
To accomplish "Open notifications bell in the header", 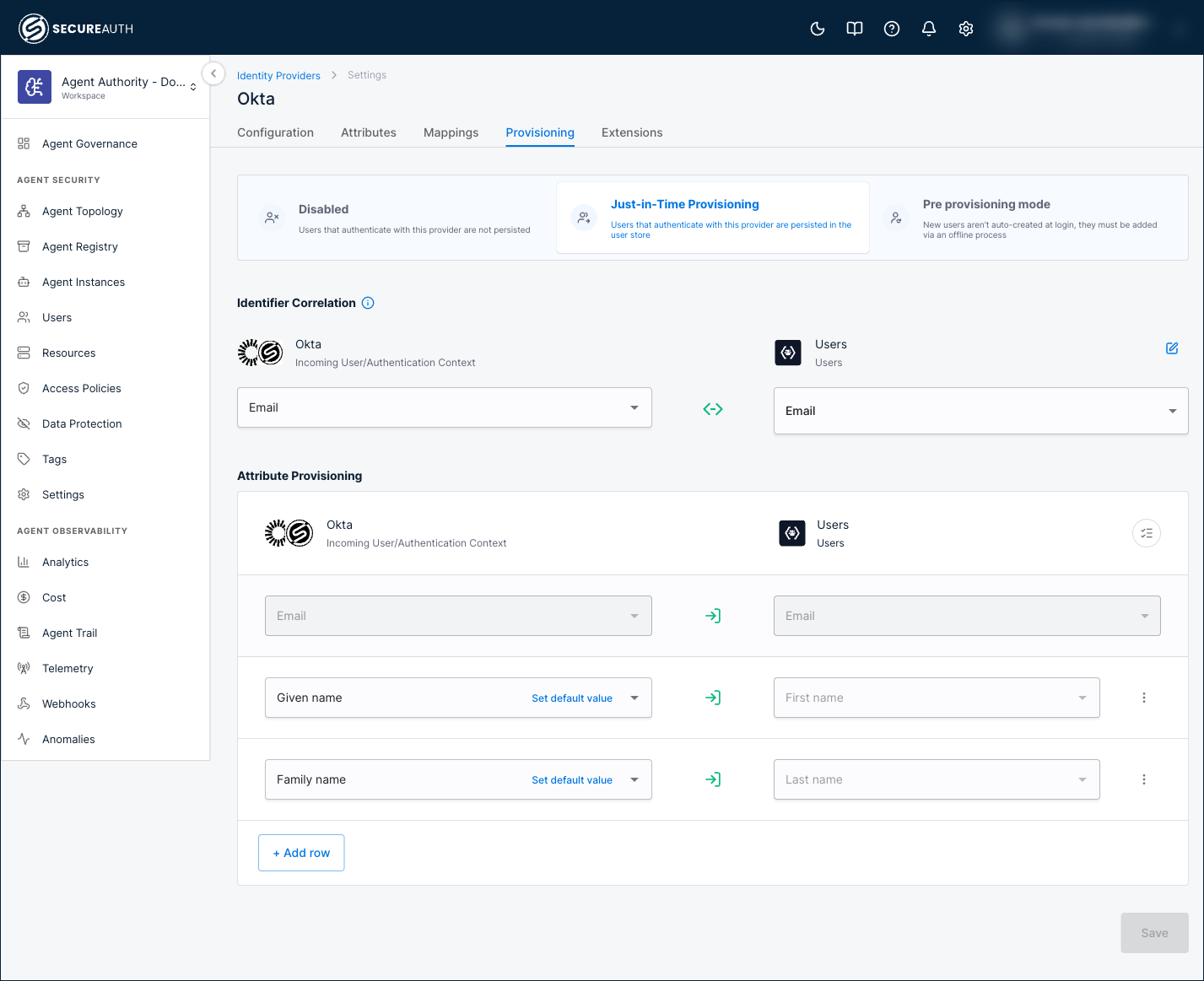I will 928,29.
